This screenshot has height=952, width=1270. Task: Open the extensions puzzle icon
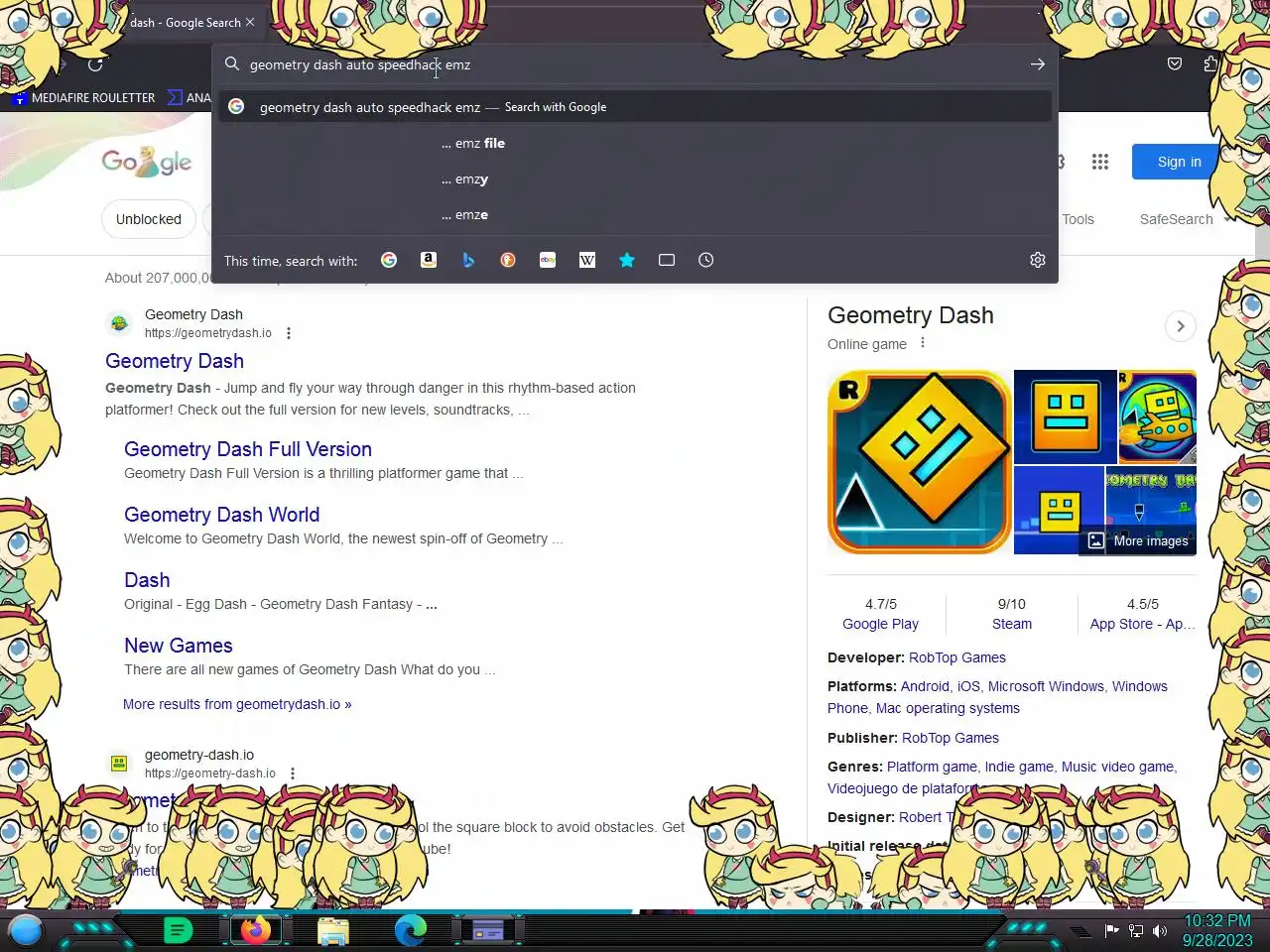point(1210,64)
